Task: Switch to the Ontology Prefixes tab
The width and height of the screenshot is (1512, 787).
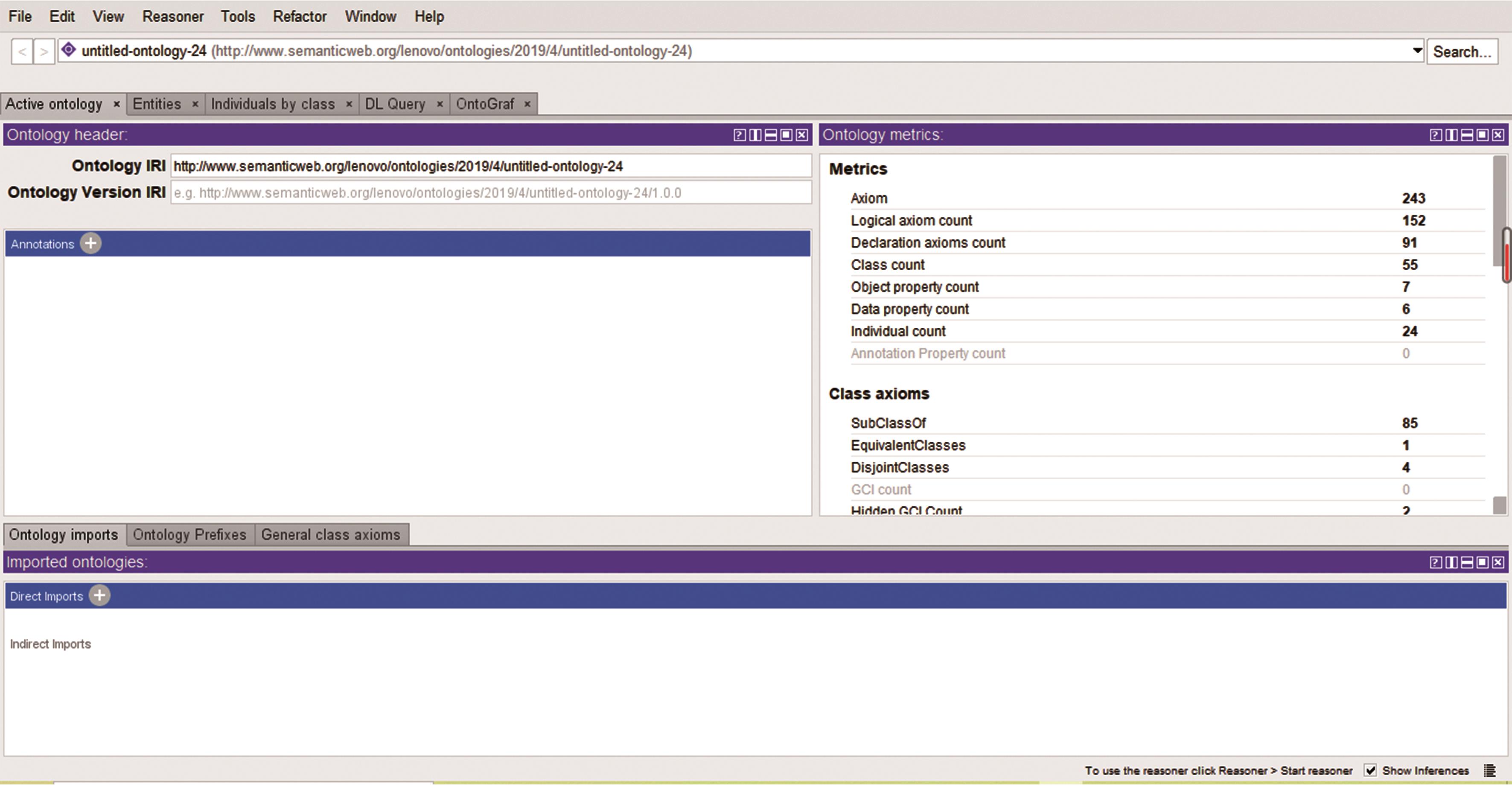Action: pyautogui.click(x=189, y=535)
